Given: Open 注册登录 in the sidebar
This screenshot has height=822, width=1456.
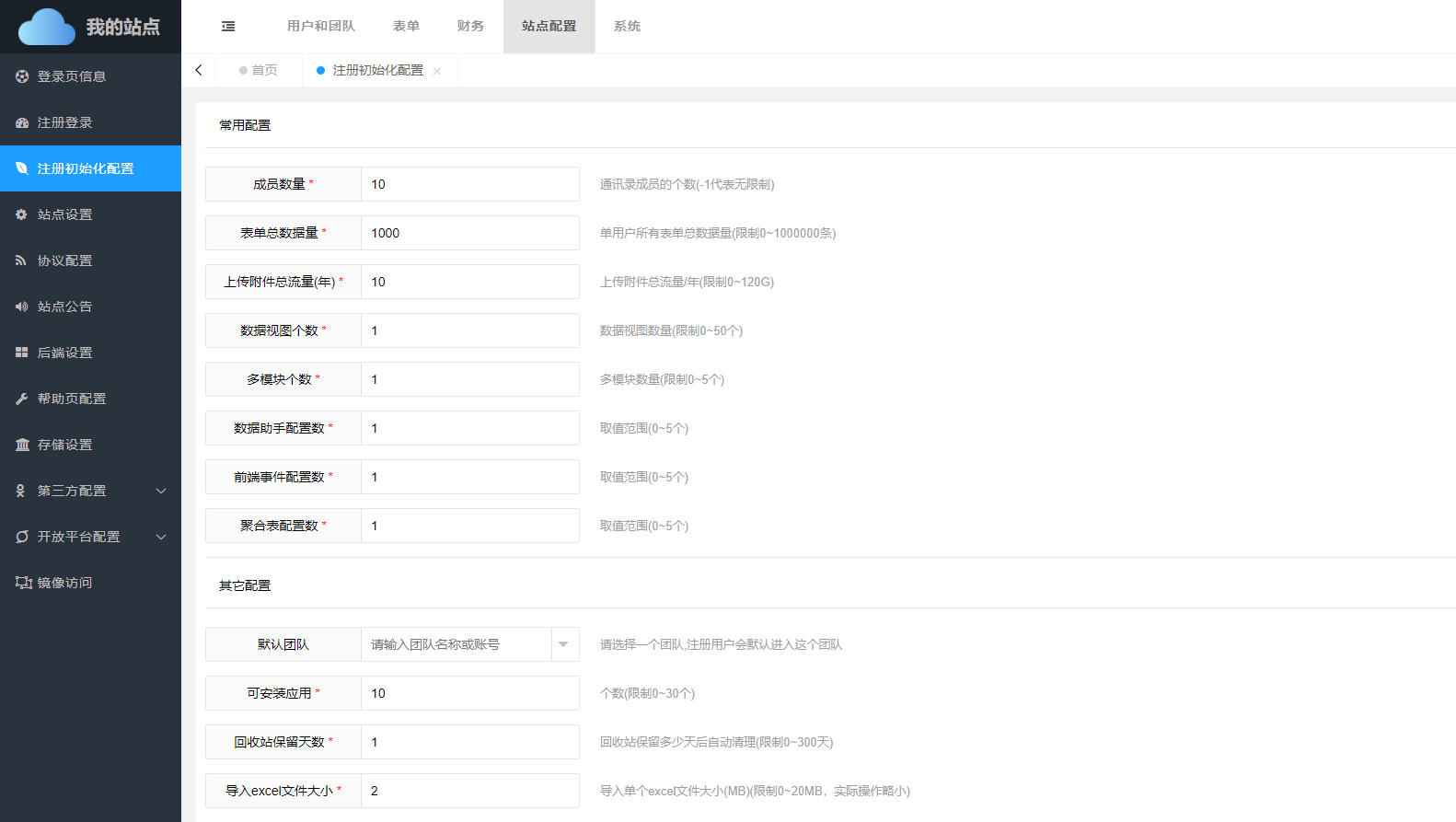Looking at the screenshot, I should (x=64, y=122).
